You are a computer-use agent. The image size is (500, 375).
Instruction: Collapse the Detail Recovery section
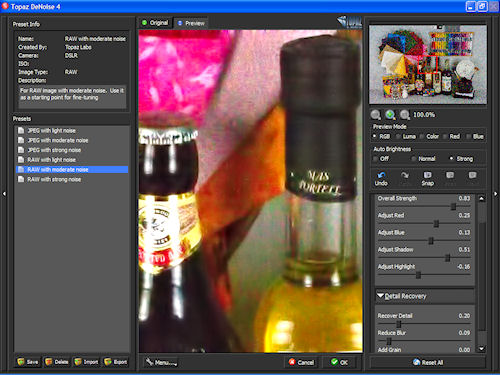click(x=380, y=296)
